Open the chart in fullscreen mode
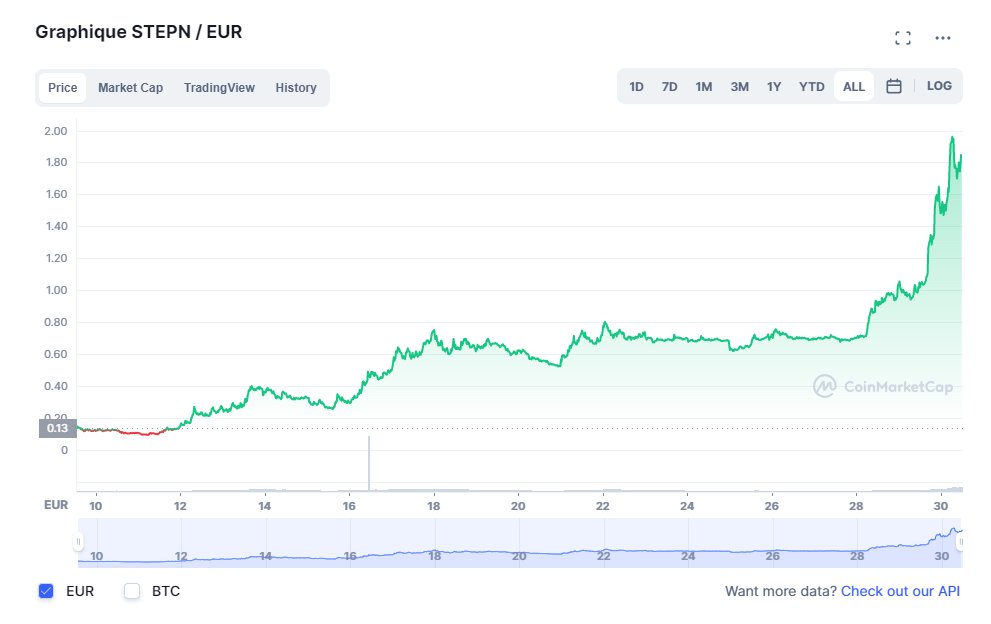 click(903, 38)
